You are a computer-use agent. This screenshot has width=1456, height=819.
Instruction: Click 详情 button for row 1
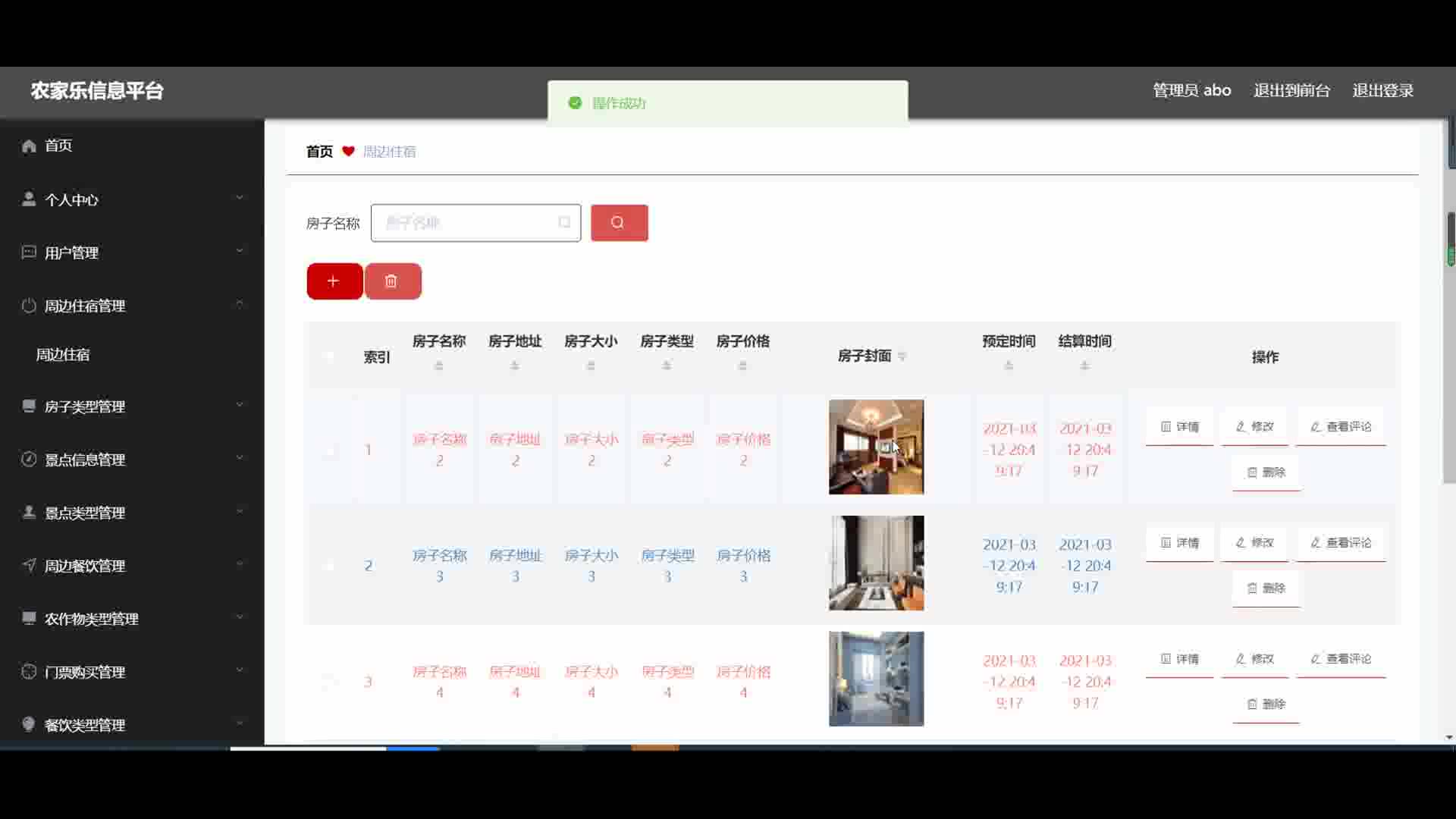coord(1179,427)
